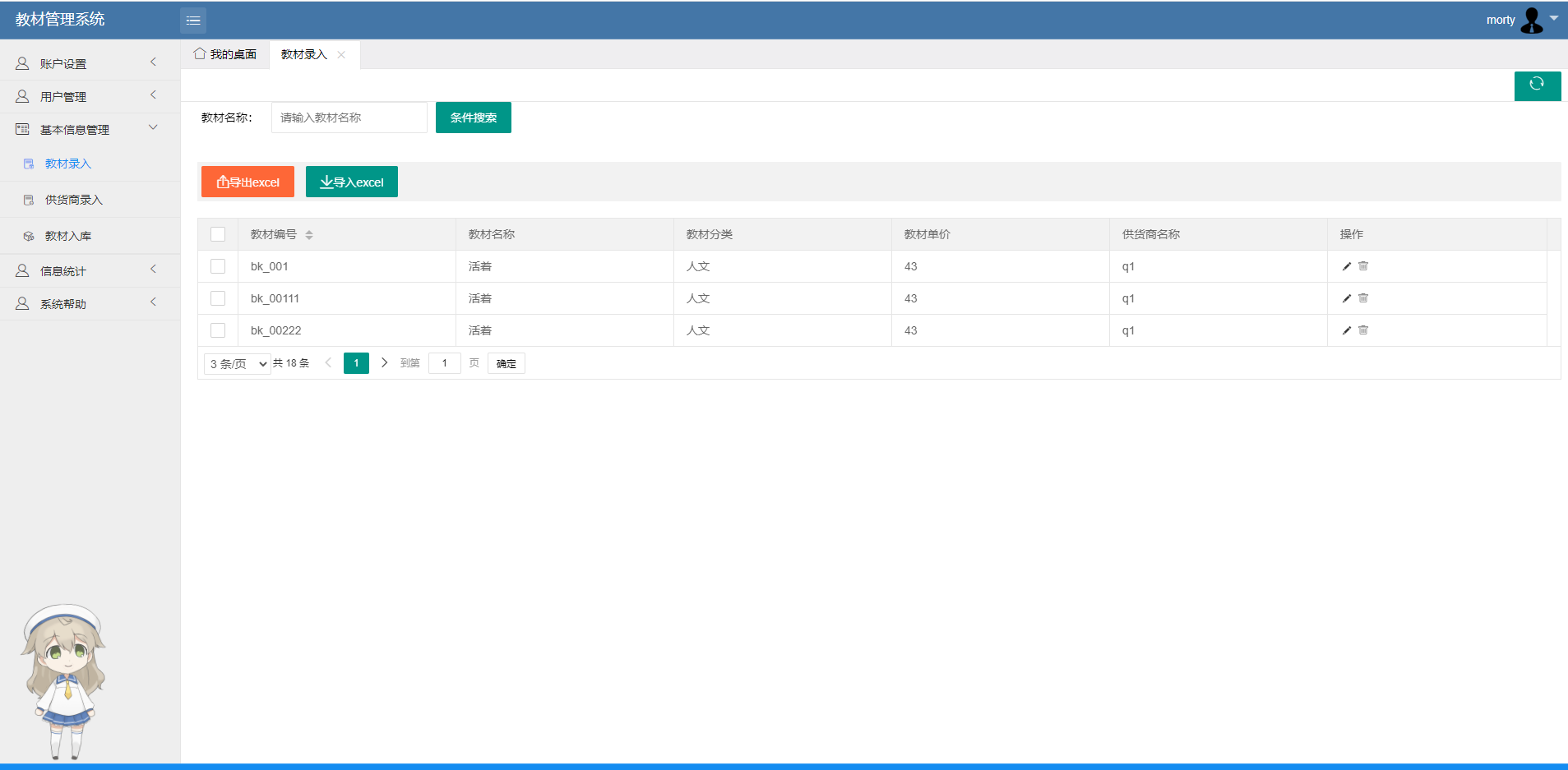Check the bk_00222 row checkbox

click(x=218, y=330)
